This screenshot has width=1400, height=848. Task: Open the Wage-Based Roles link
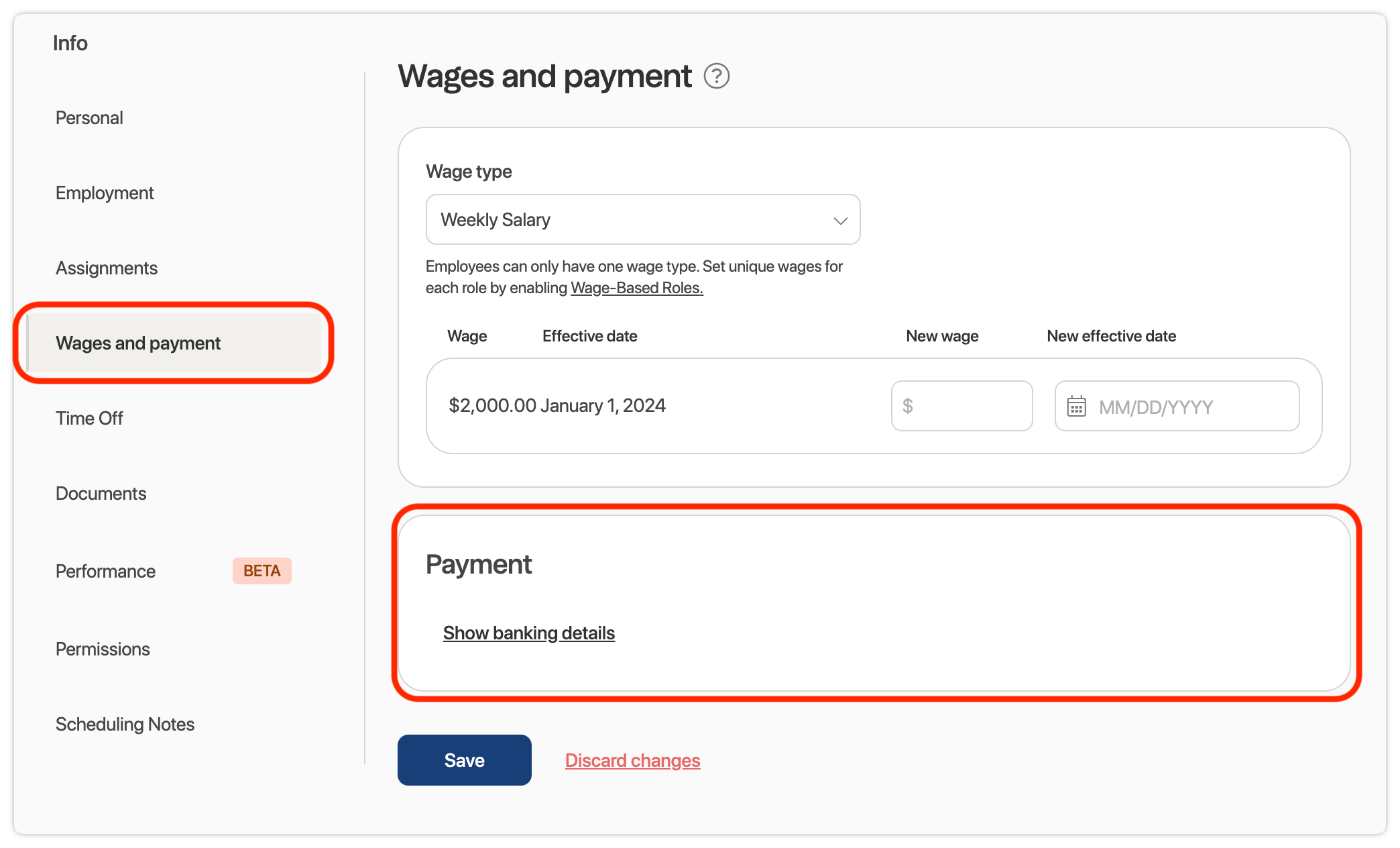pyautogui.click(x=636, y=288)
